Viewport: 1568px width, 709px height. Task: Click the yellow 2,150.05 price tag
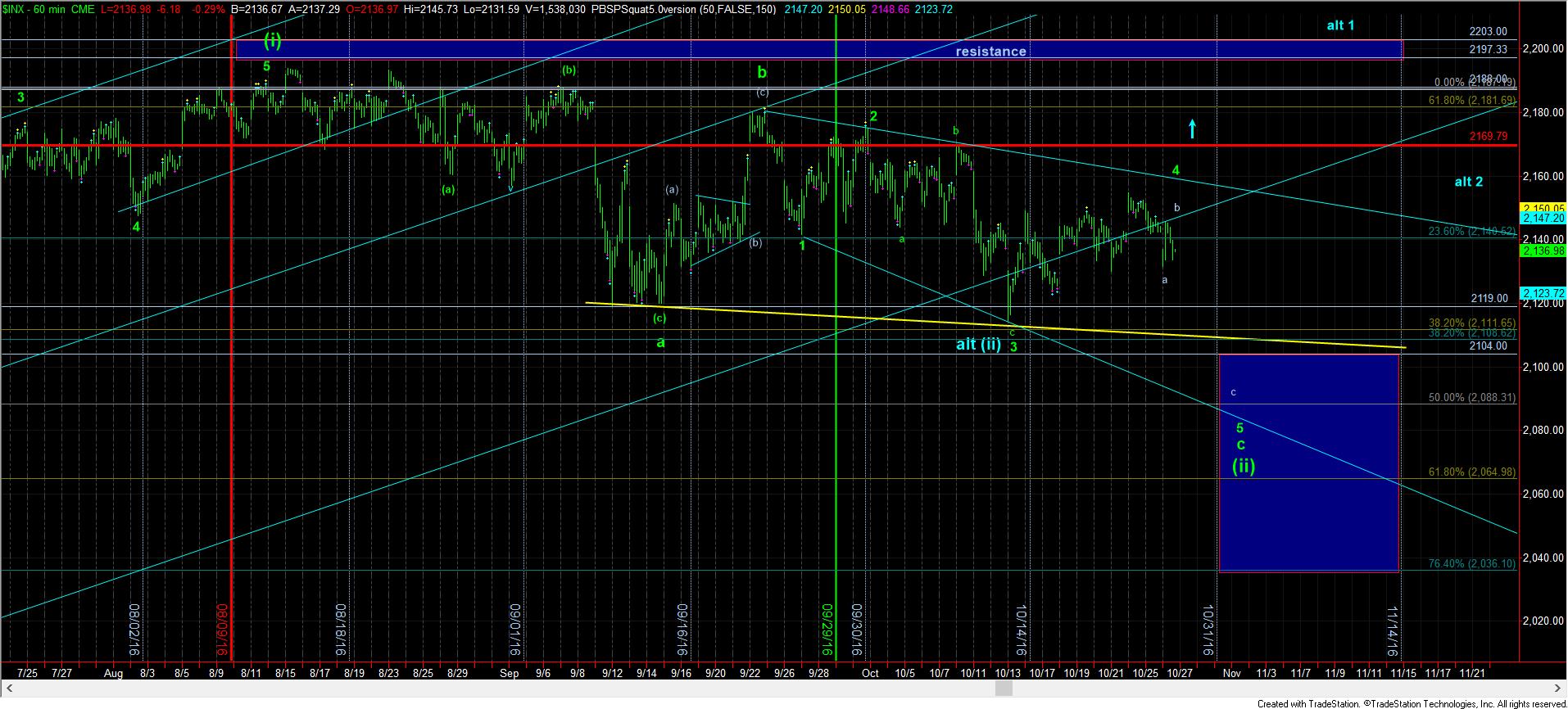1543,208
